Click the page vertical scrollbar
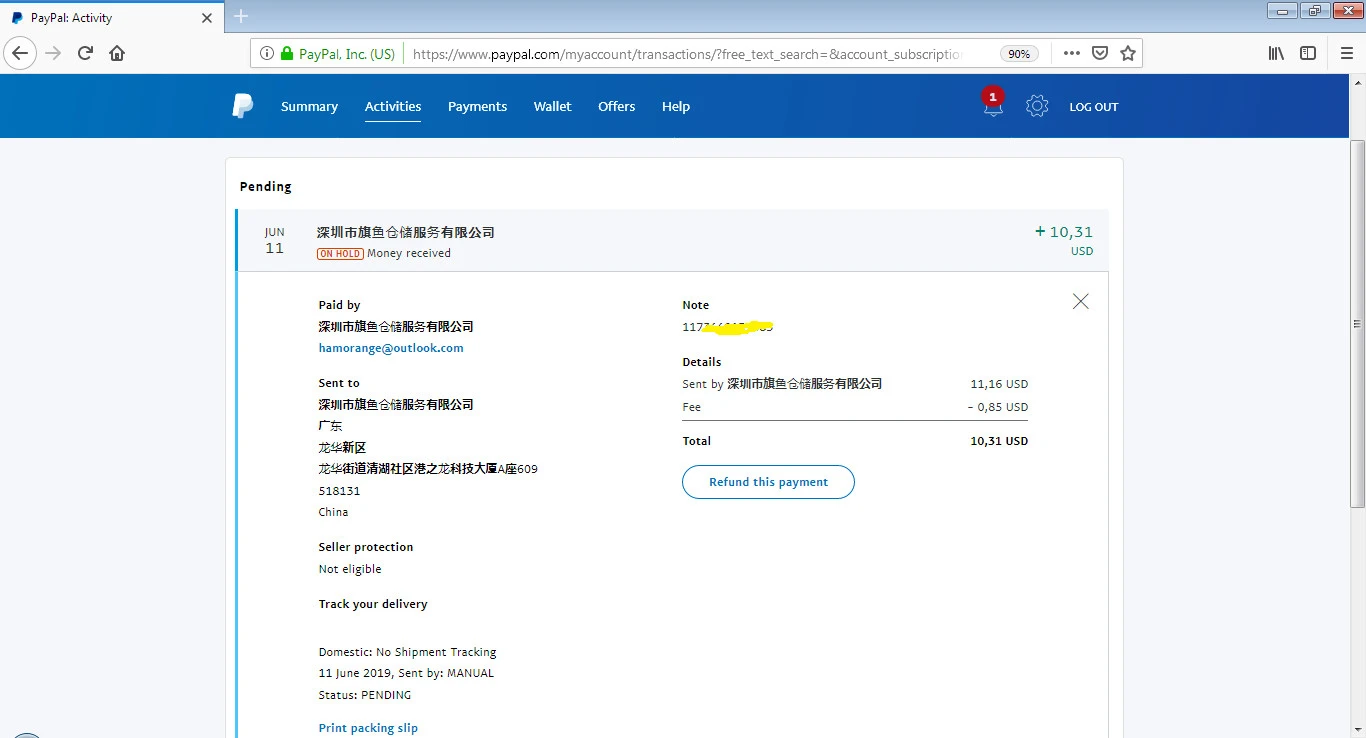The height and width of the screenshot is (738, 1366). coord(1358,323)
